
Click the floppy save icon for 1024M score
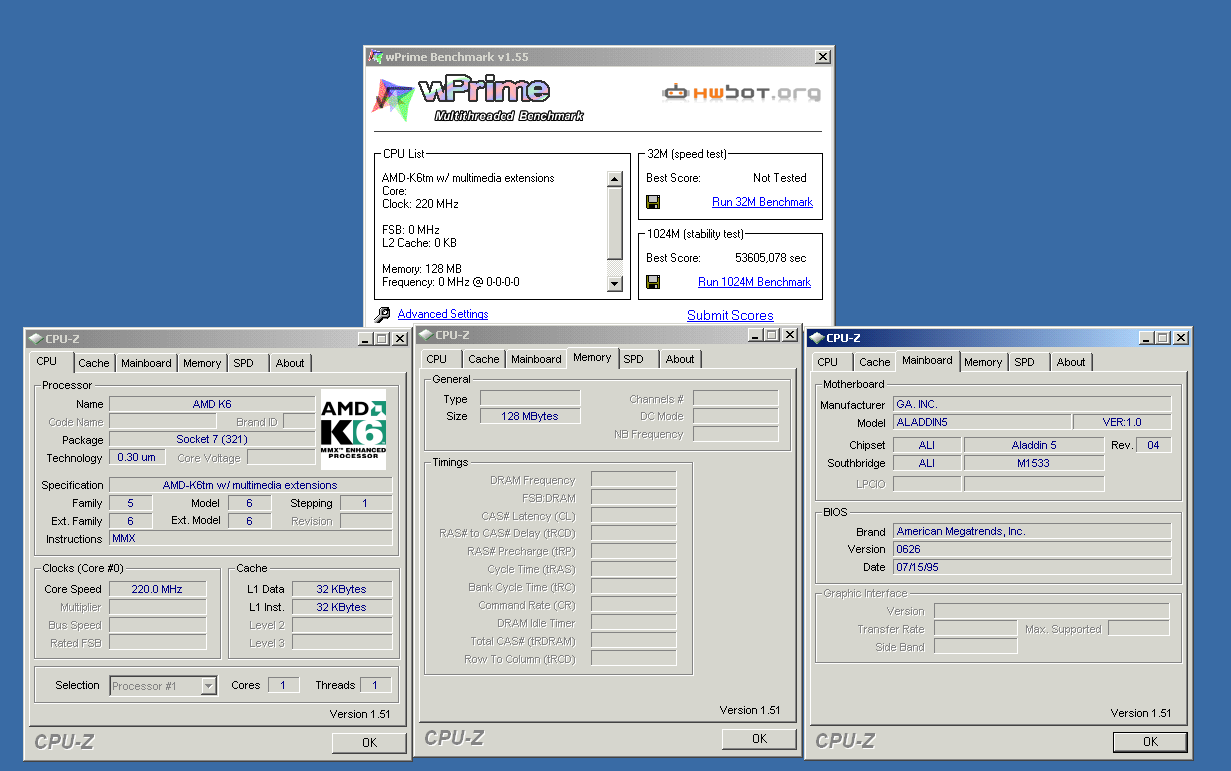tap(653, 282)
